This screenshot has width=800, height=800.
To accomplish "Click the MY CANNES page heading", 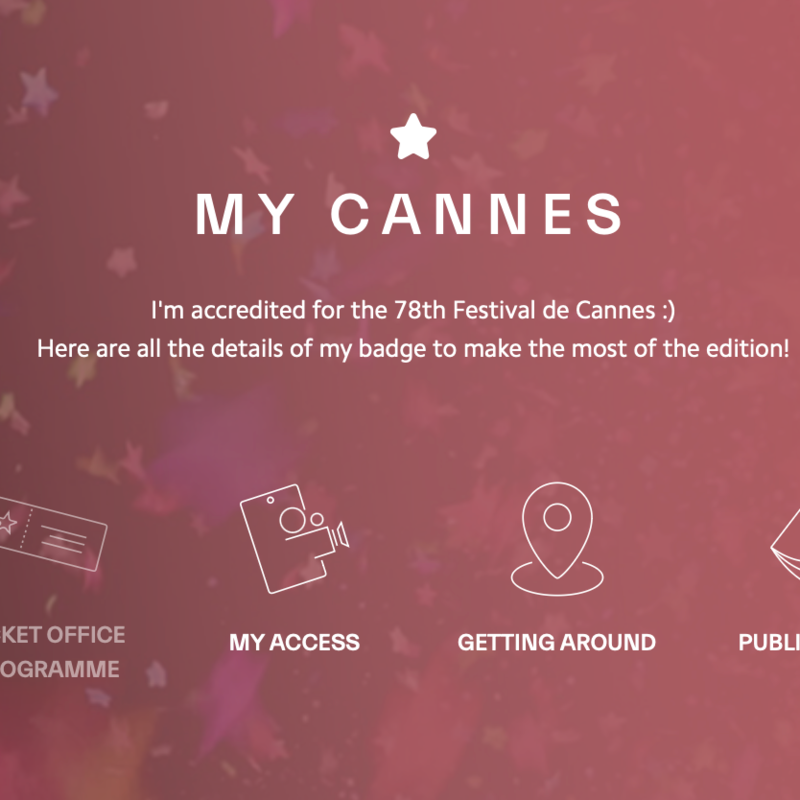I will coord(410,214).
